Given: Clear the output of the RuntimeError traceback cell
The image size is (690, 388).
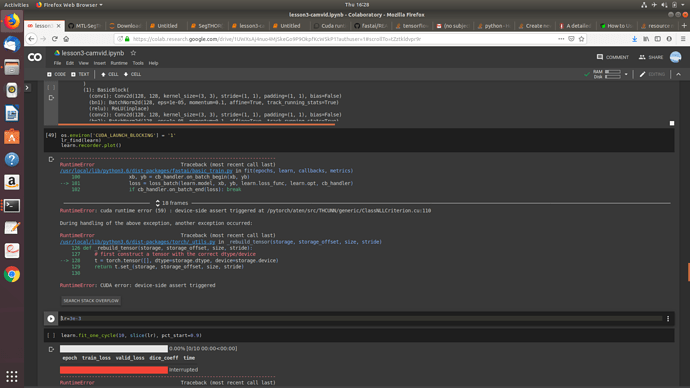Looking at the screenshot, I should tap(51, 159).
